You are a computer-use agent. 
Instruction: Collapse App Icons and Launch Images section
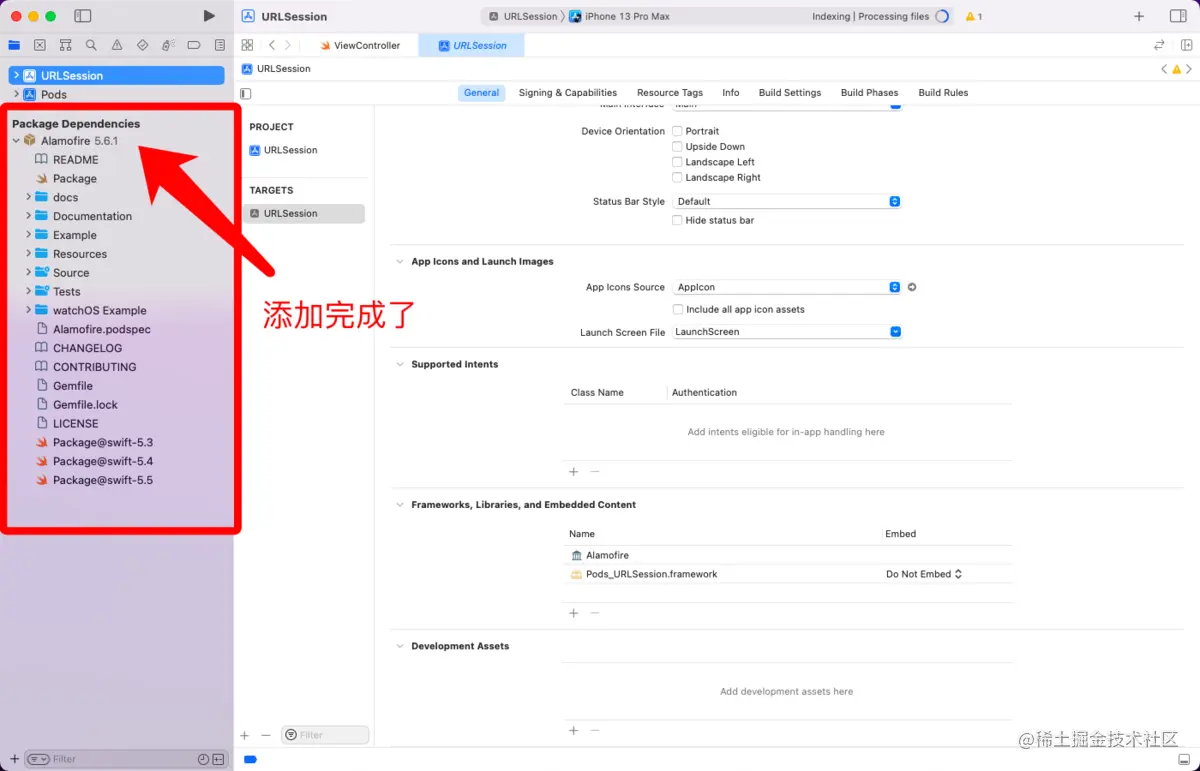[x=400, y=261]
